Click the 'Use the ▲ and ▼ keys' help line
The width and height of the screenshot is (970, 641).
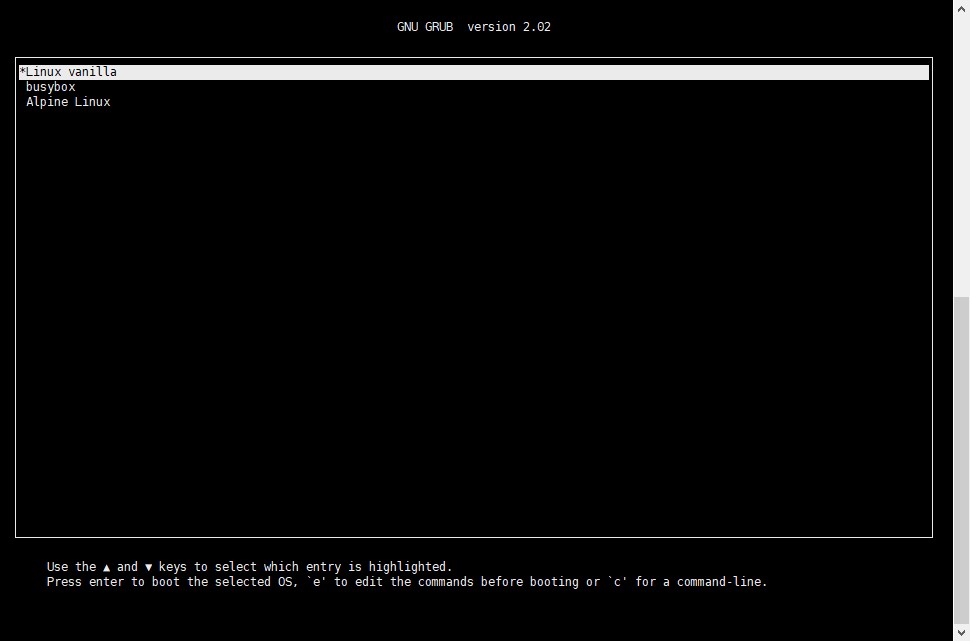(x=249, y=567)
